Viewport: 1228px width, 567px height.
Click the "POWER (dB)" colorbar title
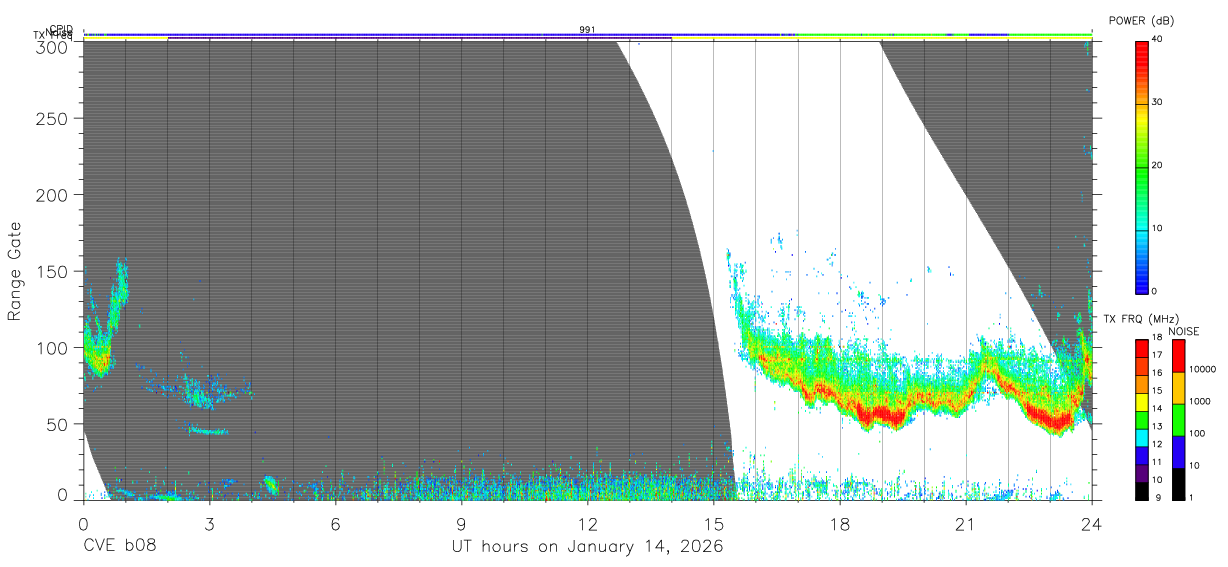click(1142, 20)
